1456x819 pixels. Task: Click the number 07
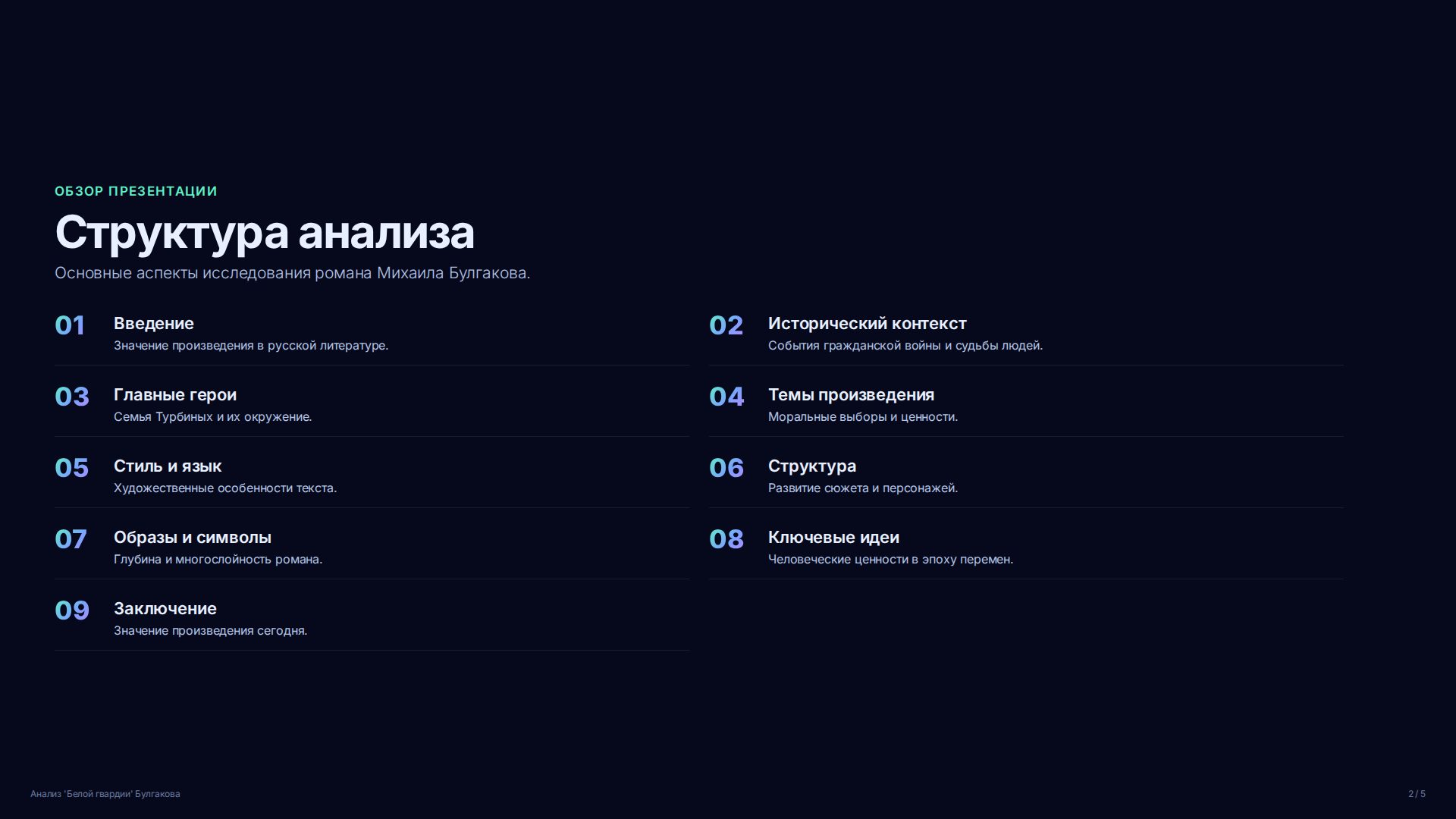tap(71, 539)
